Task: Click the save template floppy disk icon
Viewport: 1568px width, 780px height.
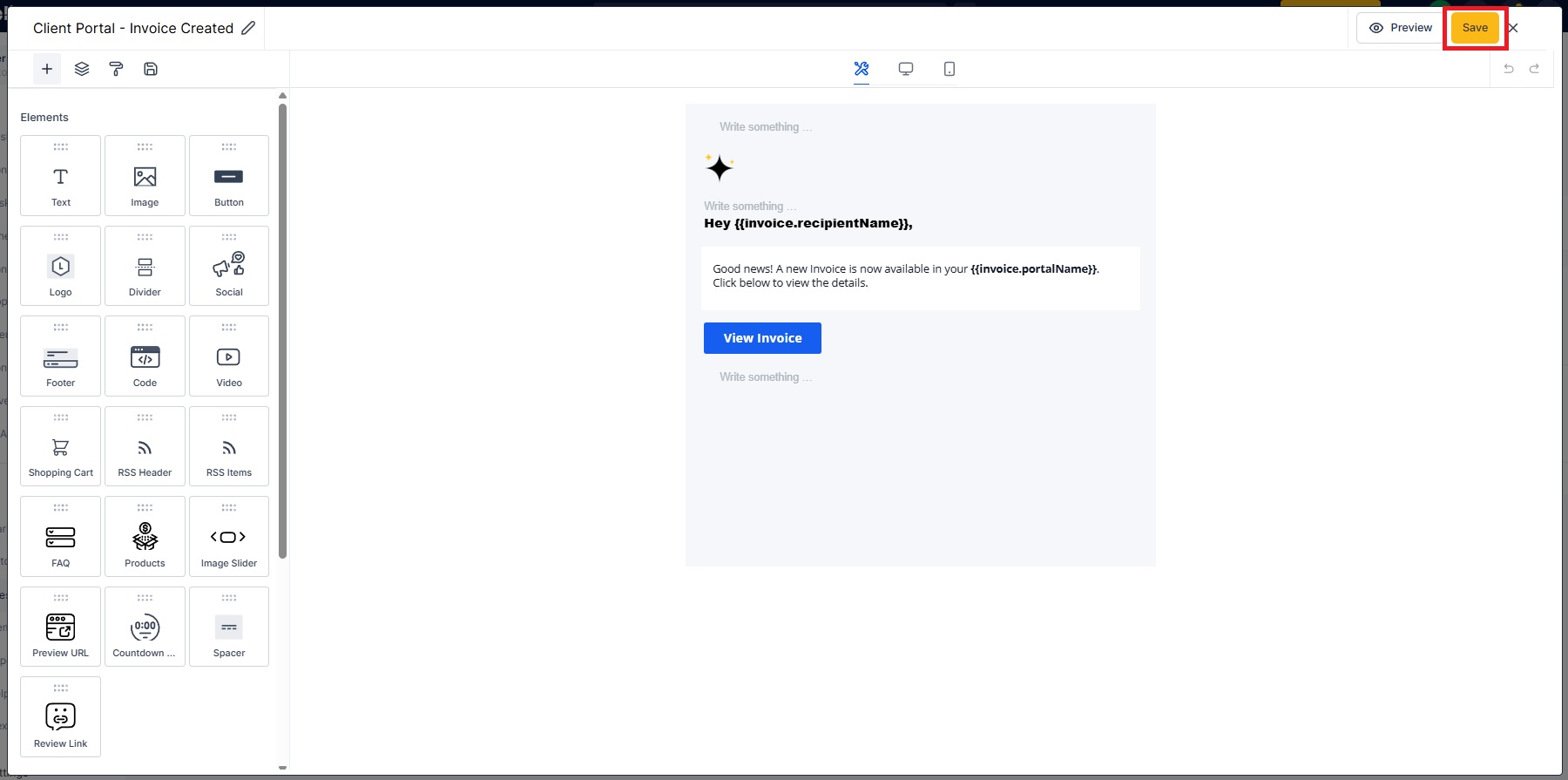Action: [151, 69]
